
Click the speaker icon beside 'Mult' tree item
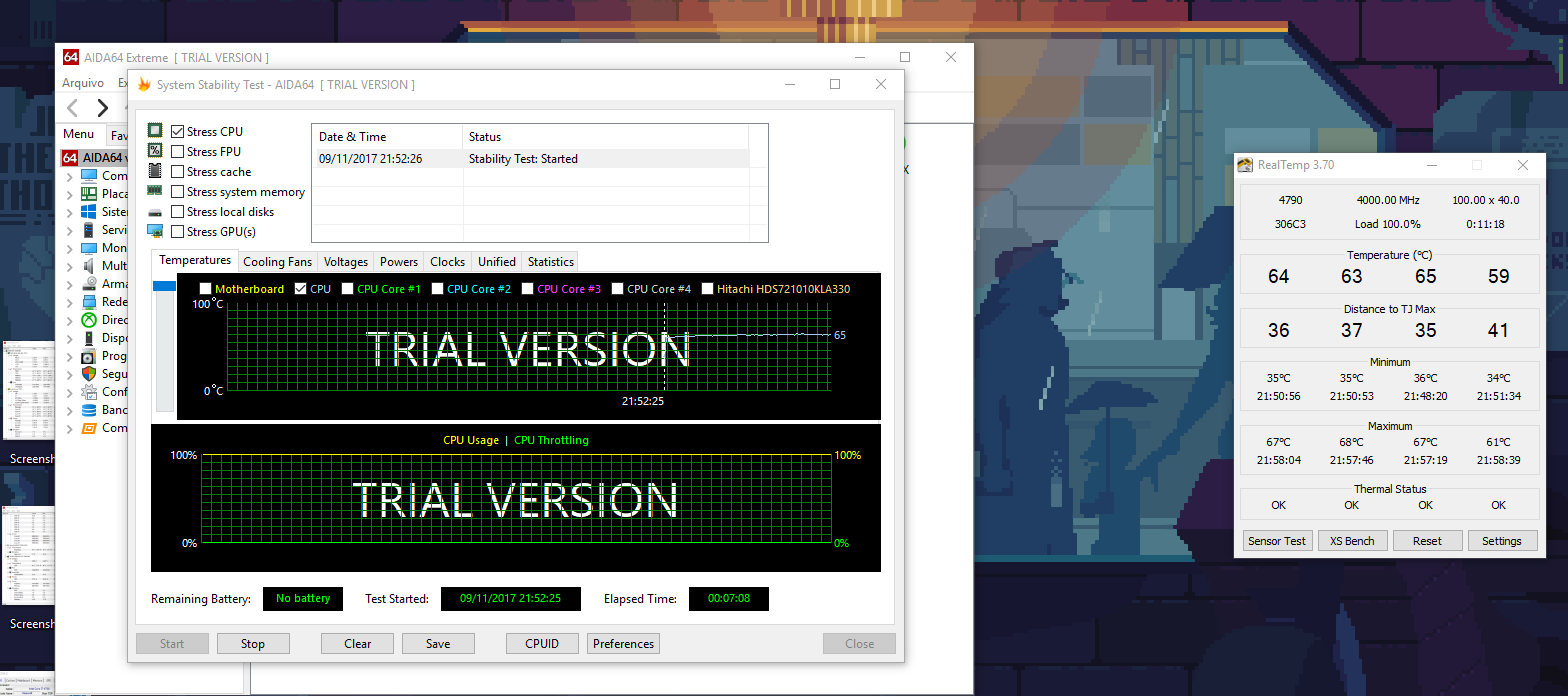pyautogui.click(x=89, y=266)
